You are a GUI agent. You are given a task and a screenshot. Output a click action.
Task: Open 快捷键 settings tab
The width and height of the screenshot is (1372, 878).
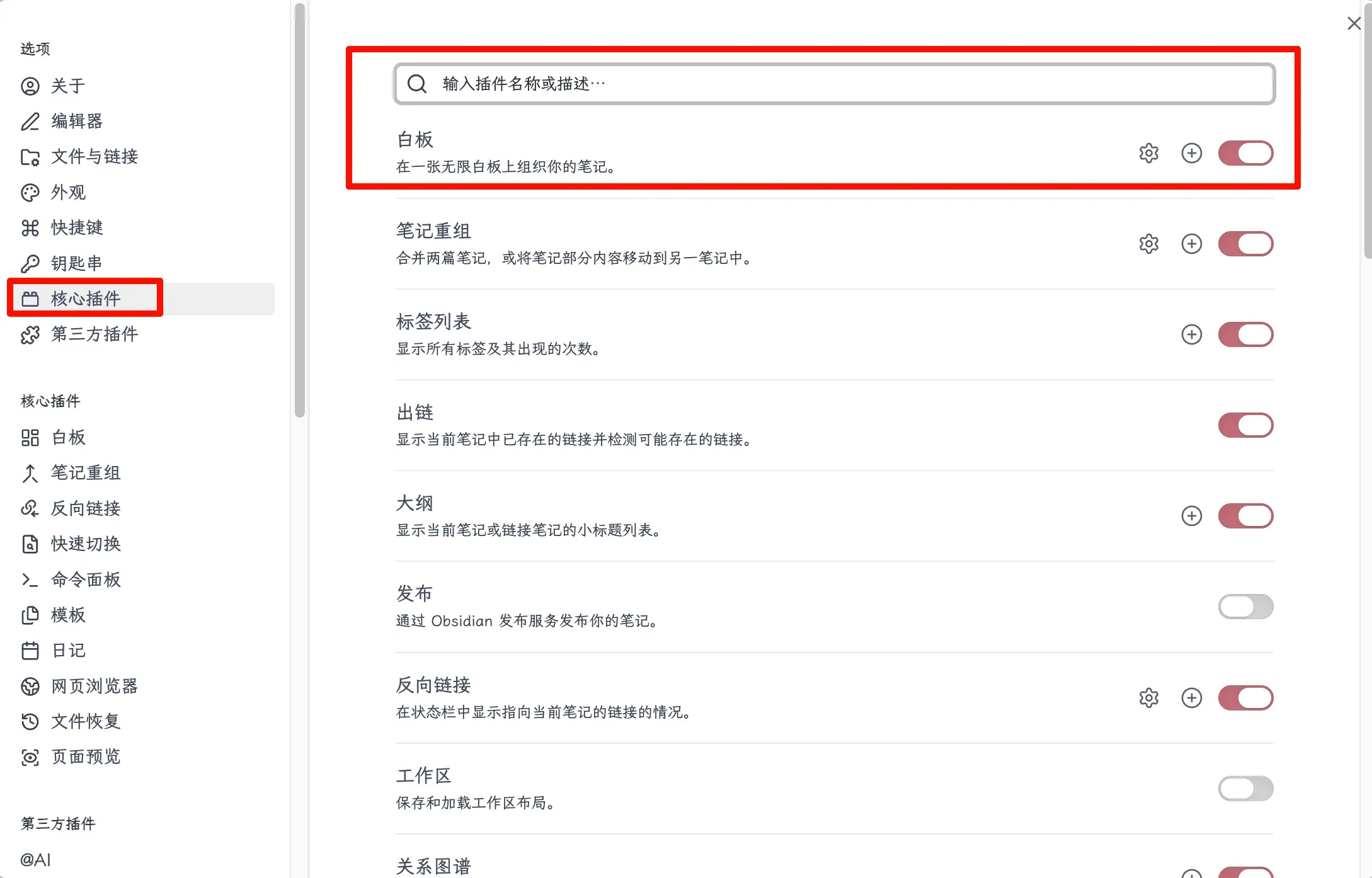(77, 227)
